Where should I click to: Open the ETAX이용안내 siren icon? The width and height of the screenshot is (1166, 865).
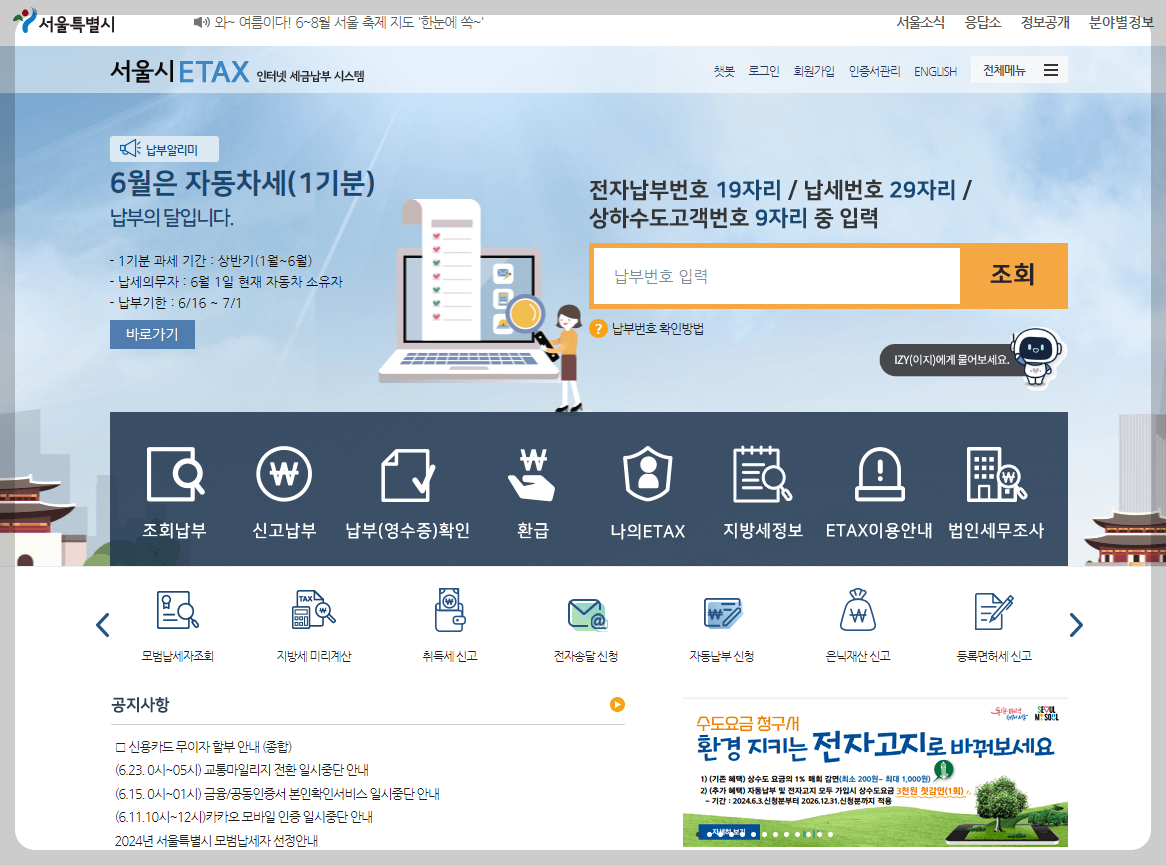point(880,474)
